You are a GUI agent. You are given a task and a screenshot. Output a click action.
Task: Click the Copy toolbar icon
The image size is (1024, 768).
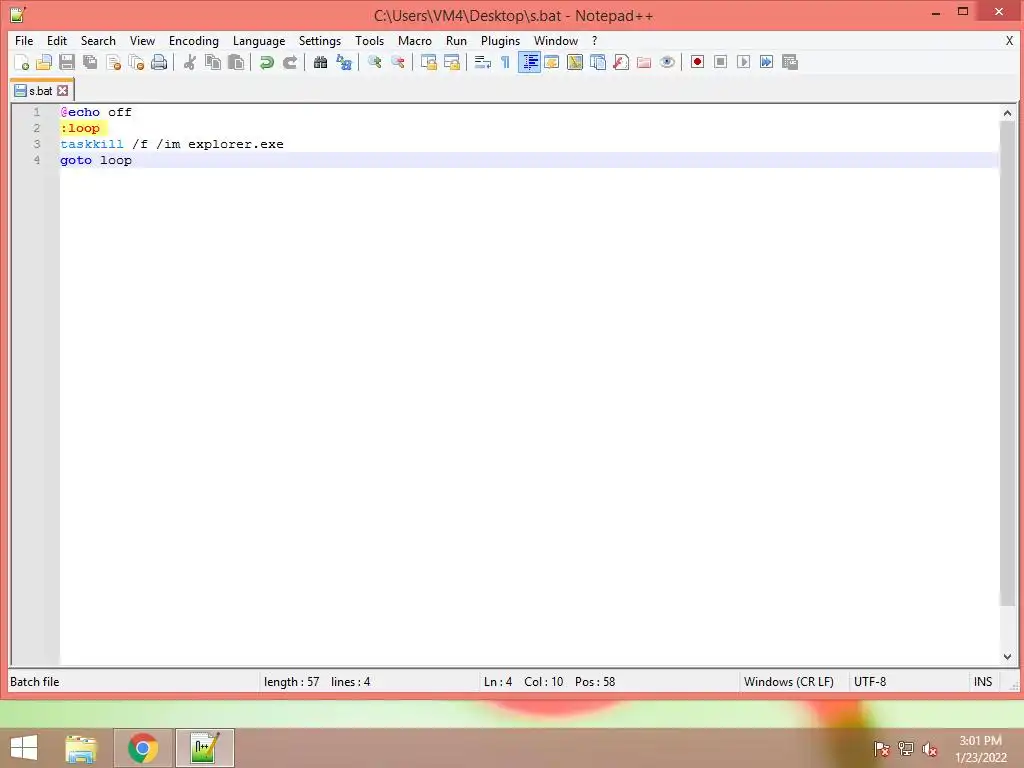click(x=212, y=62)
